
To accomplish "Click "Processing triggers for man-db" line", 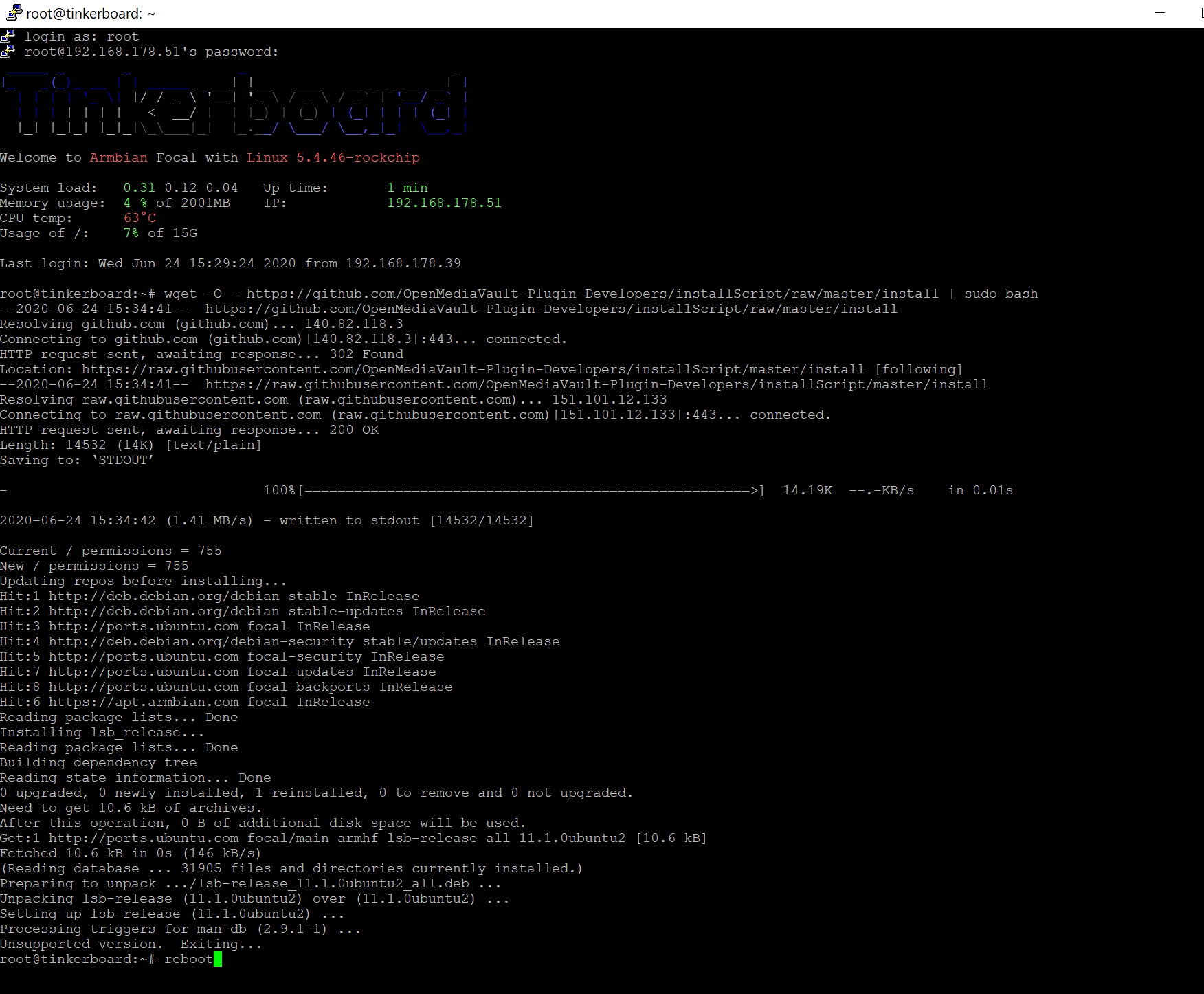I will click(x=181, y=929).
